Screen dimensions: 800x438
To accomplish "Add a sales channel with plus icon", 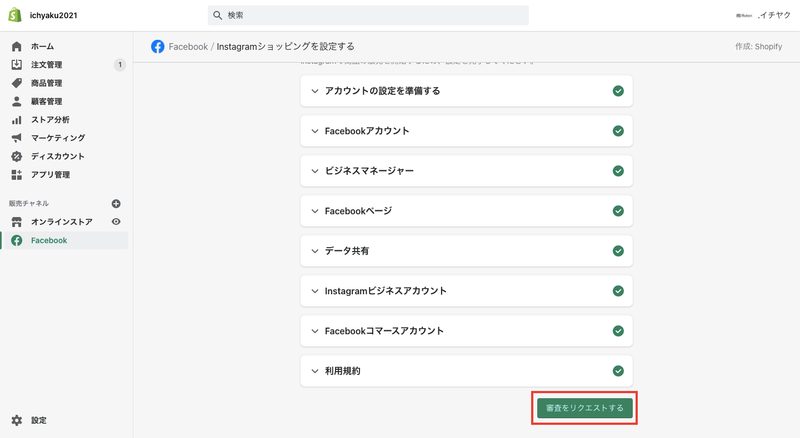I will pyautogui.click(x=116, y=203).
